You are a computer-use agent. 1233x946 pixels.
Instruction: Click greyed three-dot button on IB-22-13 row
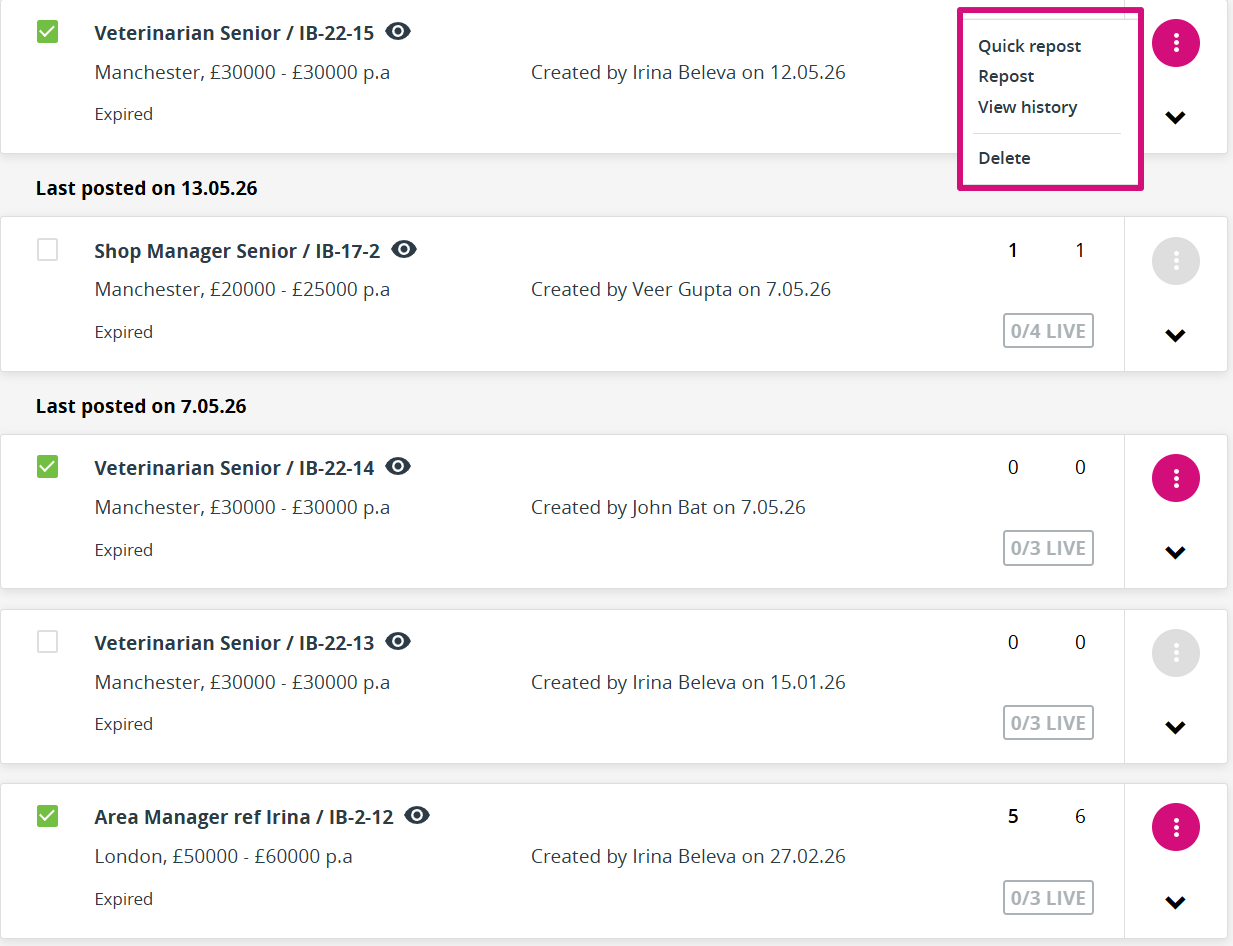point(1176,653)
